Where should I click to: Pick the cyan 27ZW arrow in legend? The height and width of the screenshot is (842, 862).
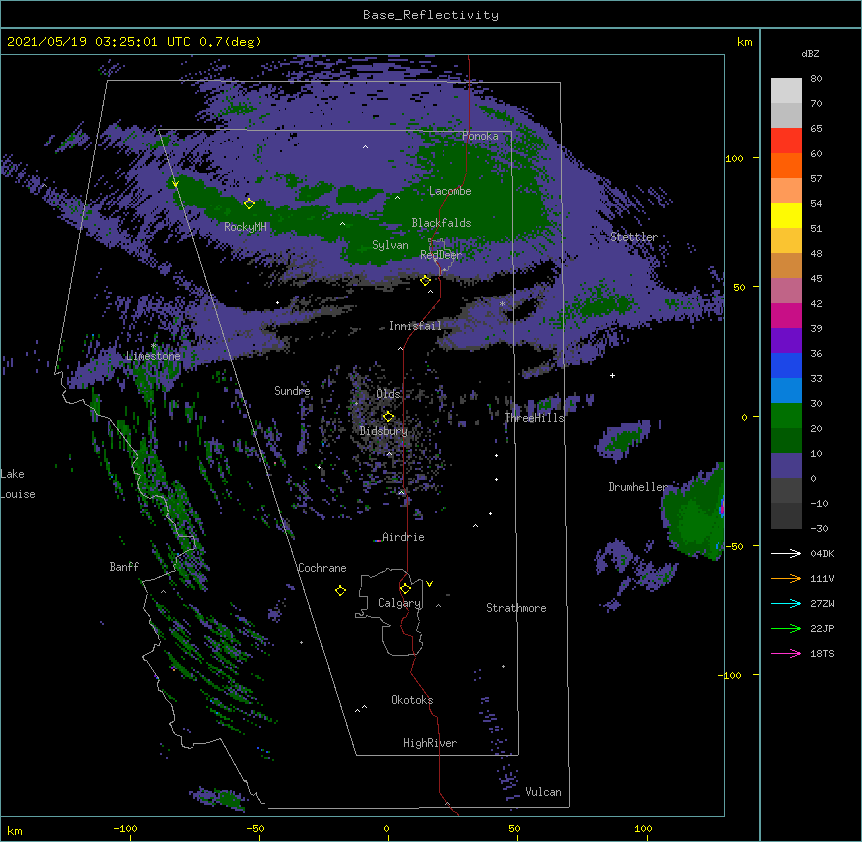pyautogui.click(x=786, y=603)
